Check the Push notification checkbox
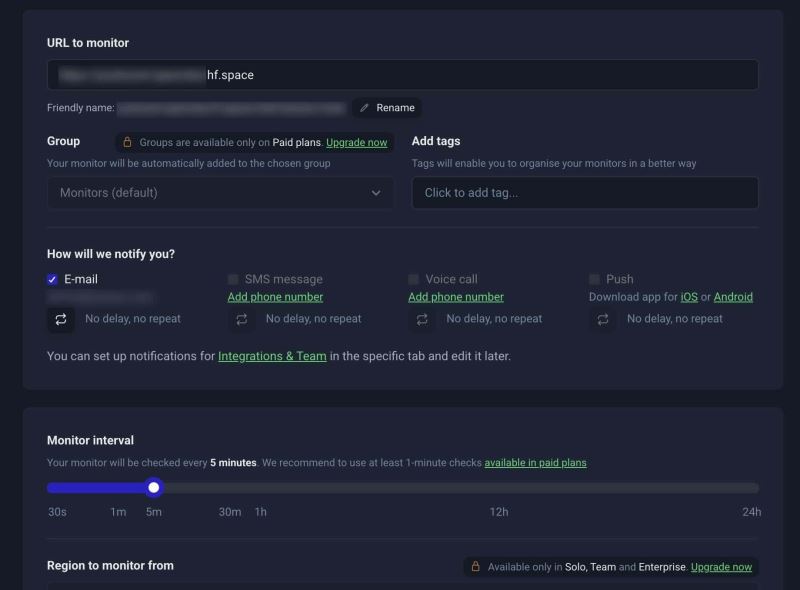Image resolution: width=800 pixels, height=590 pixels. [594, 280]
